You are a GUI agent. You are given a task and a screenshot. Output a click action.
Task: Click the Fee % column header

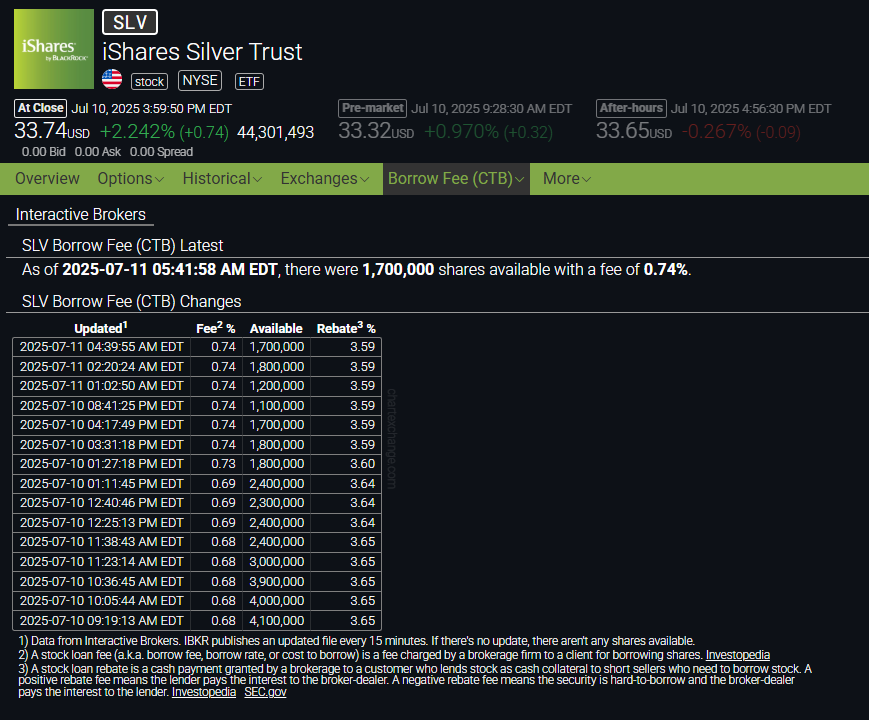coord(216,328)
